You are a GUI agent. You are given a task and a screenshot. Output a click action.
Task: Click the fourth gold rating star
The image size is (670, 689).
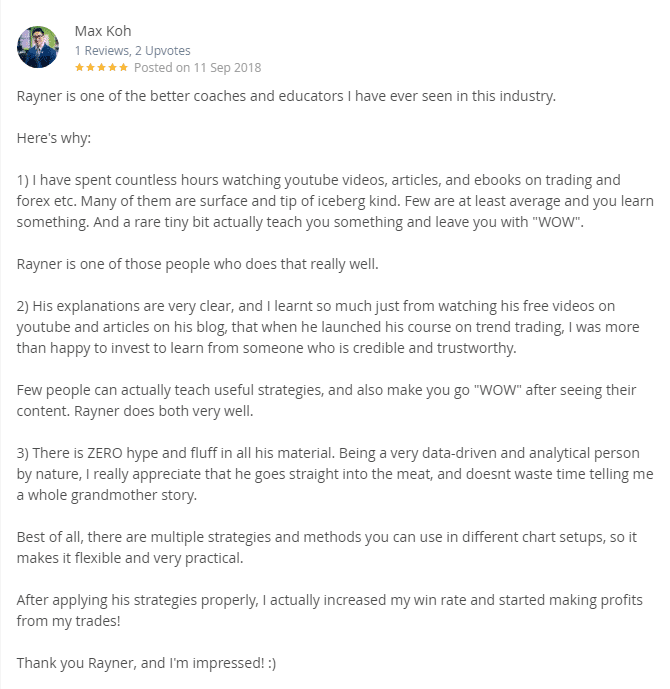click(x=112, y=67)
